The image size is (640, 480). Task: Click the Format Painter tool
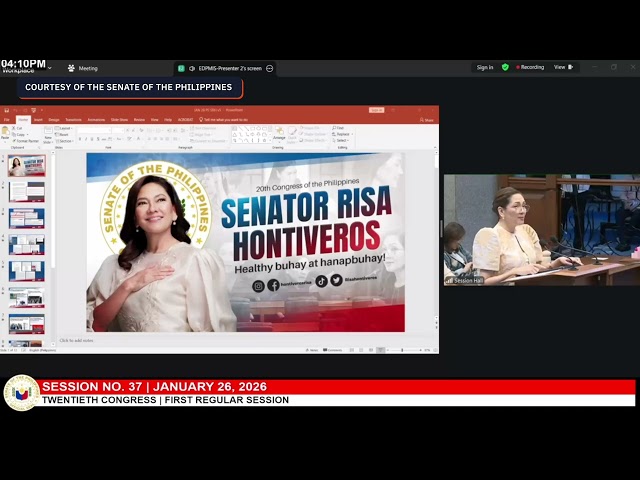26,141
